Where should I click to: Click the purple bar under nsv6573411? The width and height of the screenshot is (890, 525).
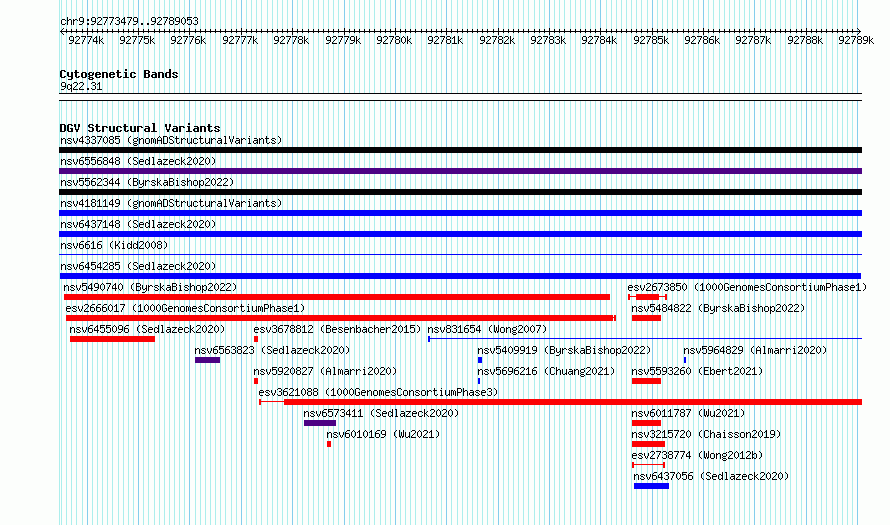pos(320,423)
